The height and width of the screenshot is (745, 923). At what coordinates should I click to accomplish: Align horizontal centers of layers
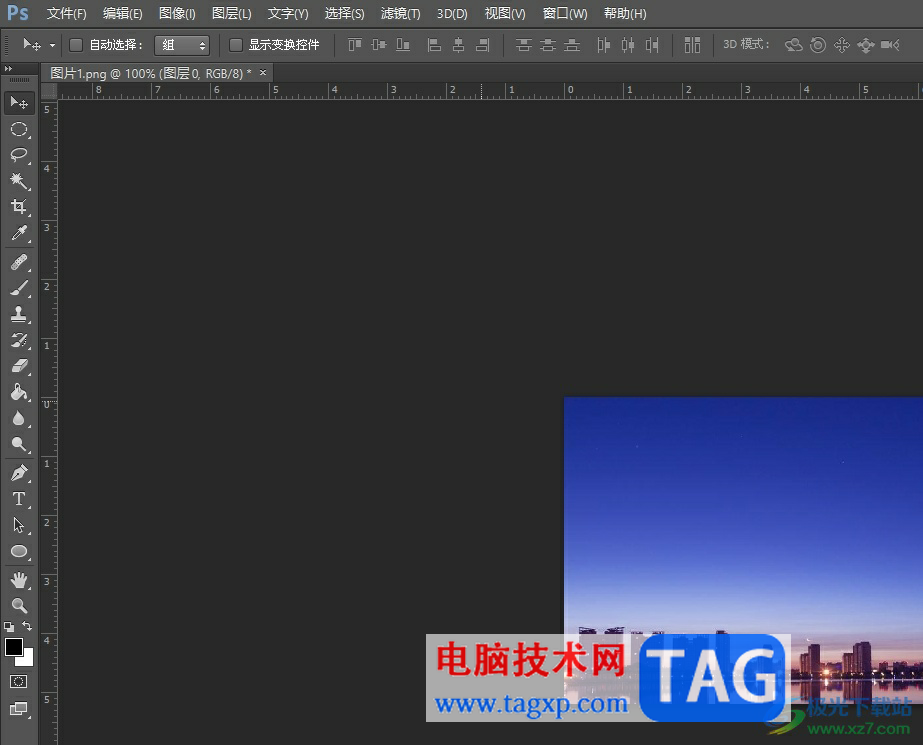tap(458, 45)
